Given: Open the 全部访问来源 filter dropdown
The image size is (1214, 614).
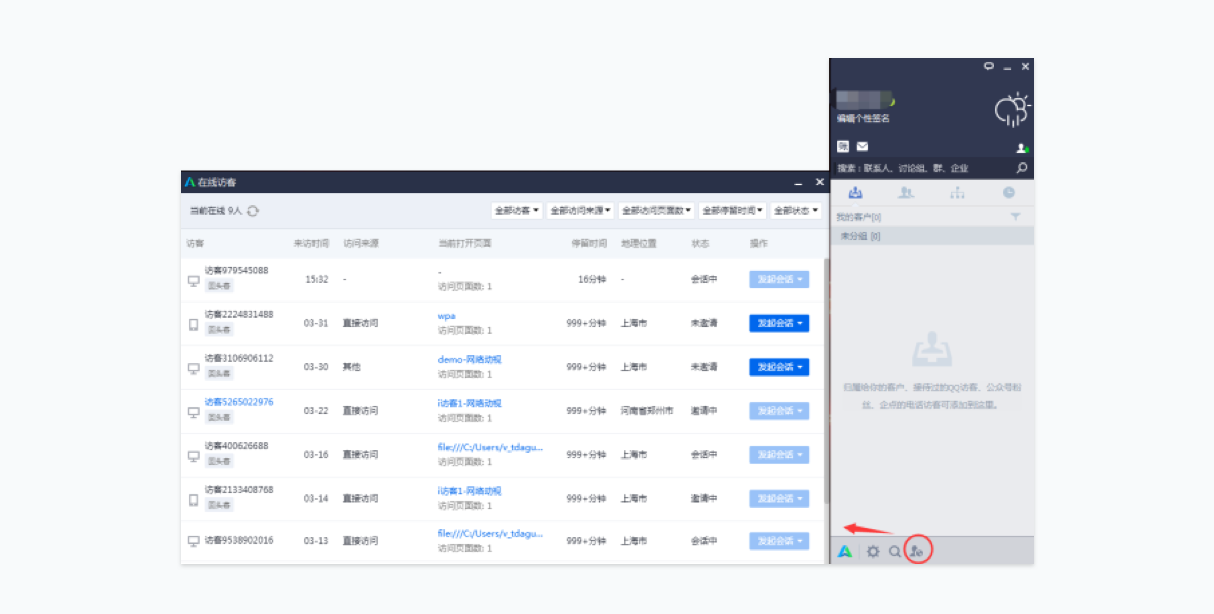Looking at the screenshot, I should (x=581, y=211).
